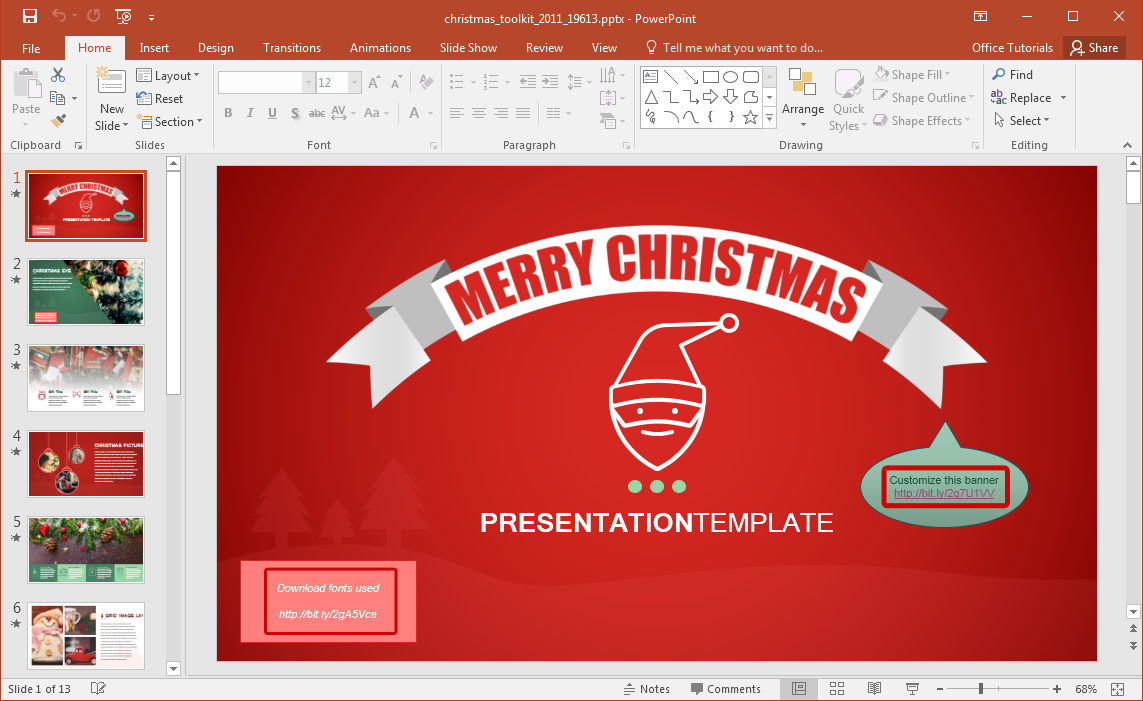Expand the Shape Fill dropdown
This screenshot has width=1143, height=701.
(x=914, y=75)
